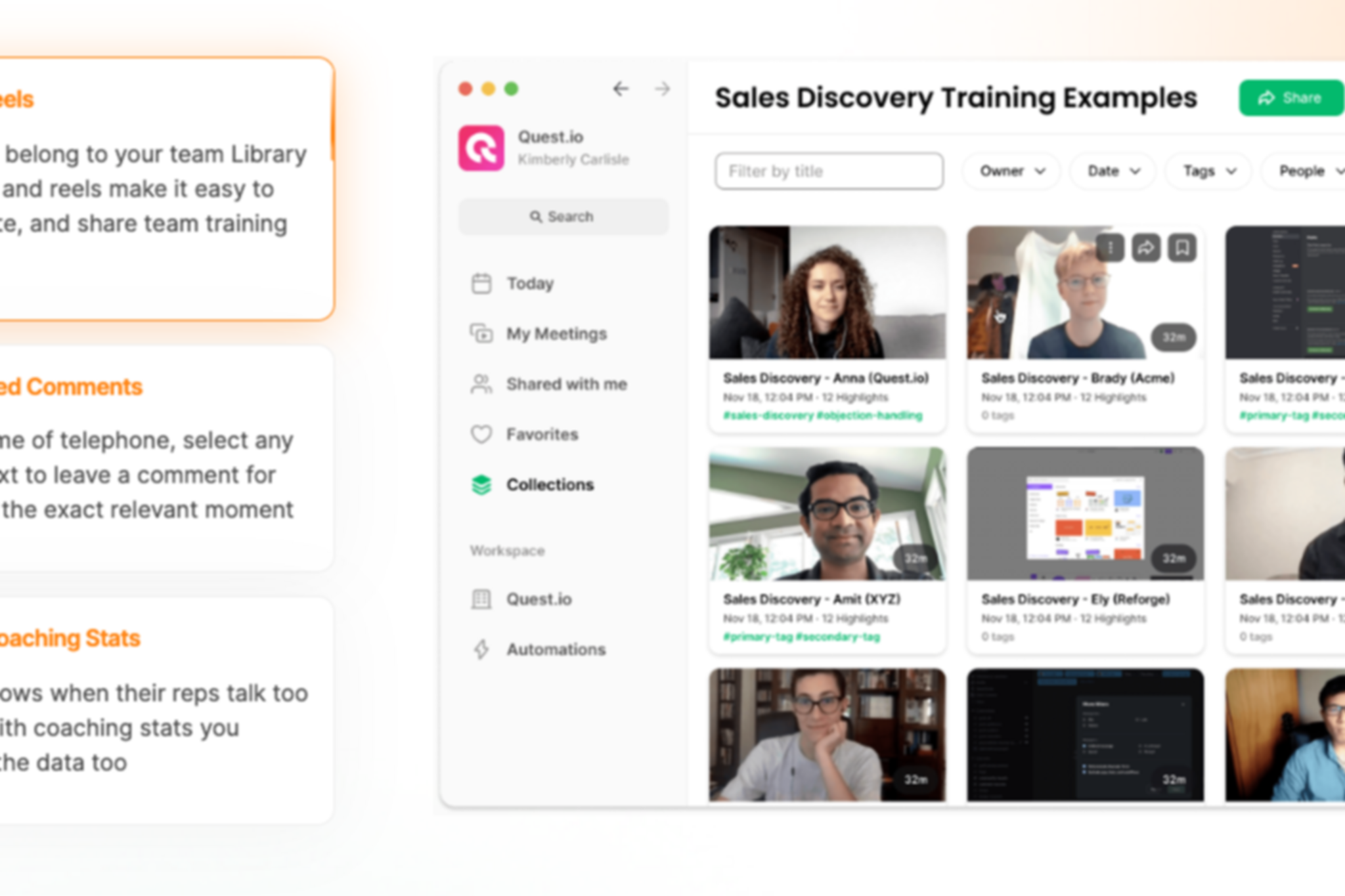This screenshot has width=1345, height=896.
Task: Open the Anna (Quest.io) video thumbnail
Action: click(x=827, y=293)
